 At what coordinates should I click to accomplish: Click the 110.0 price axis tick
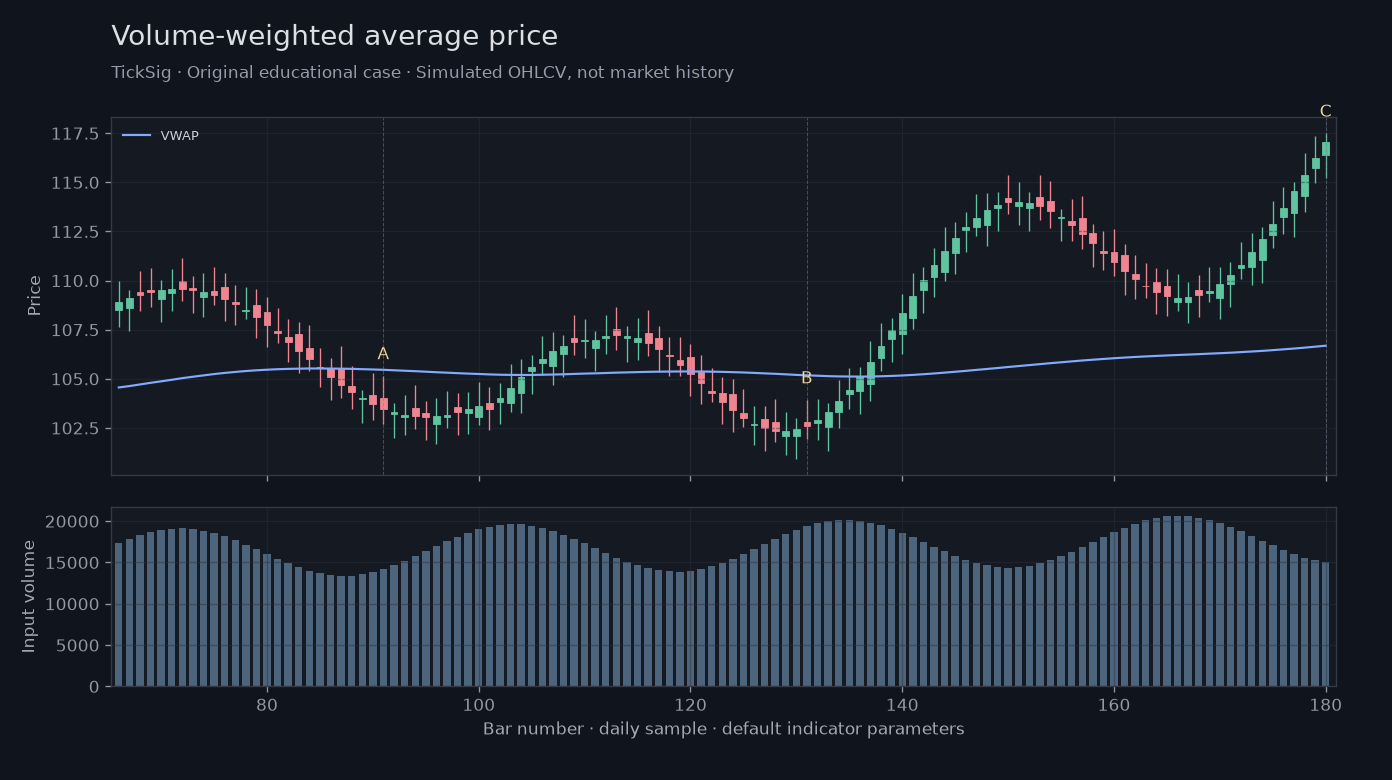click(75, 281)
